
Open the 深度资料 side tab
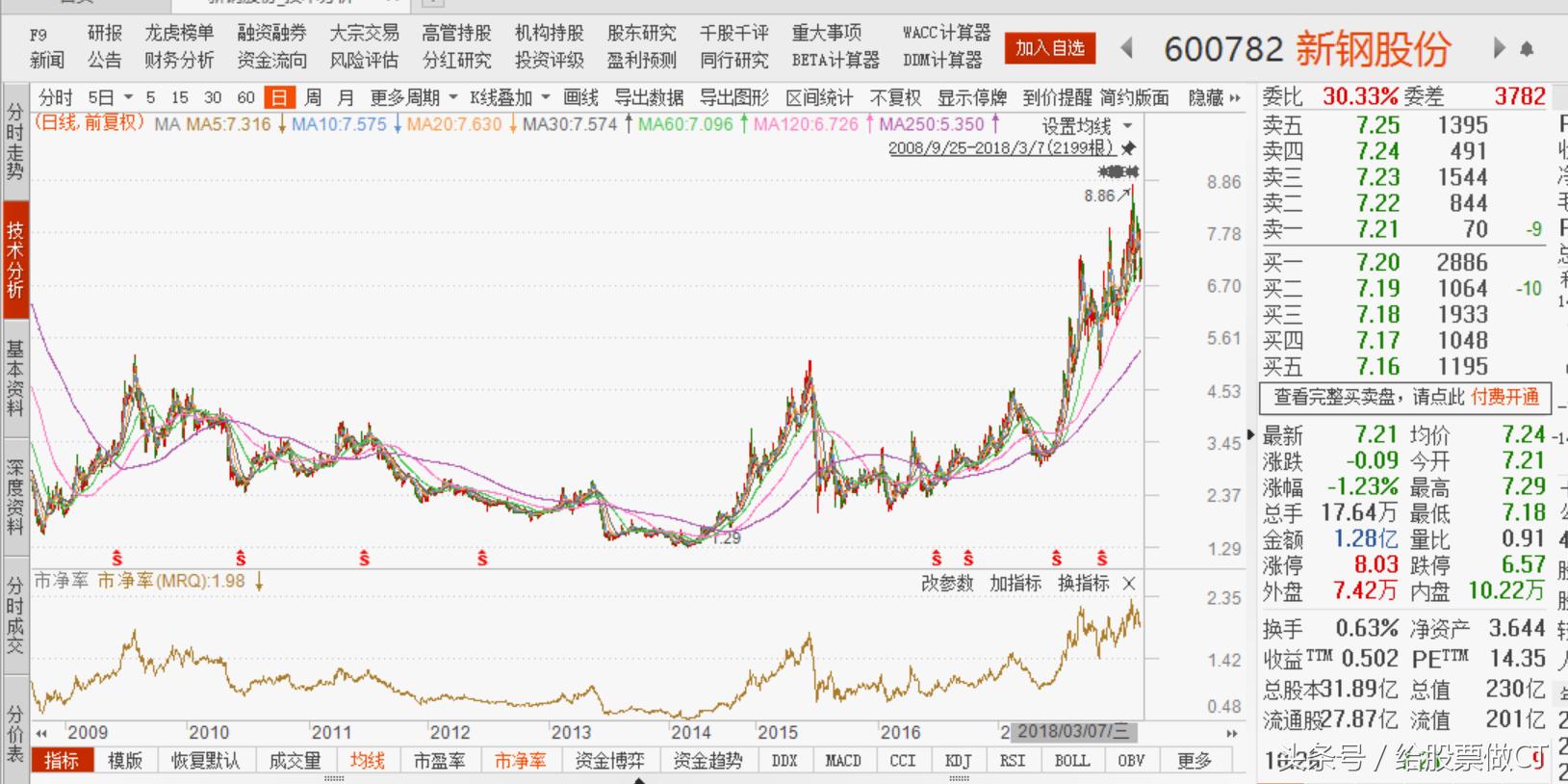[x=14, y=497]
